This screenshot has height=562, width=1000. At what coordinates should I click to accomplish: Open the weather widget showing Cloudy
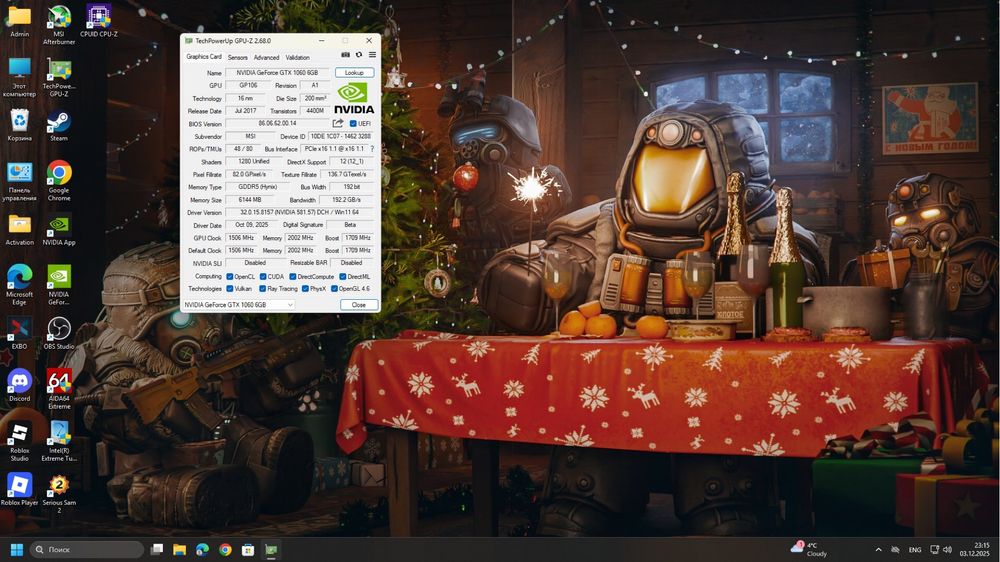coord(809,549)
